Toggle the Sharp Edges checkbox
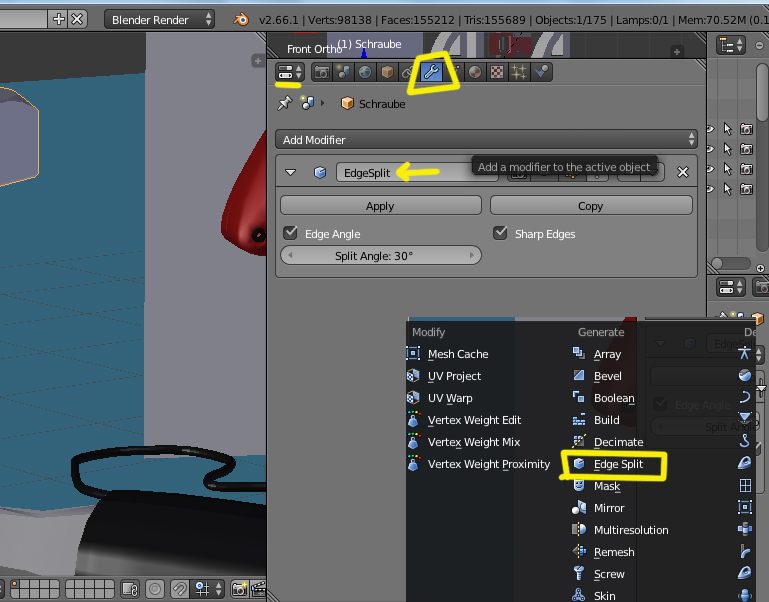 point(500,233)
